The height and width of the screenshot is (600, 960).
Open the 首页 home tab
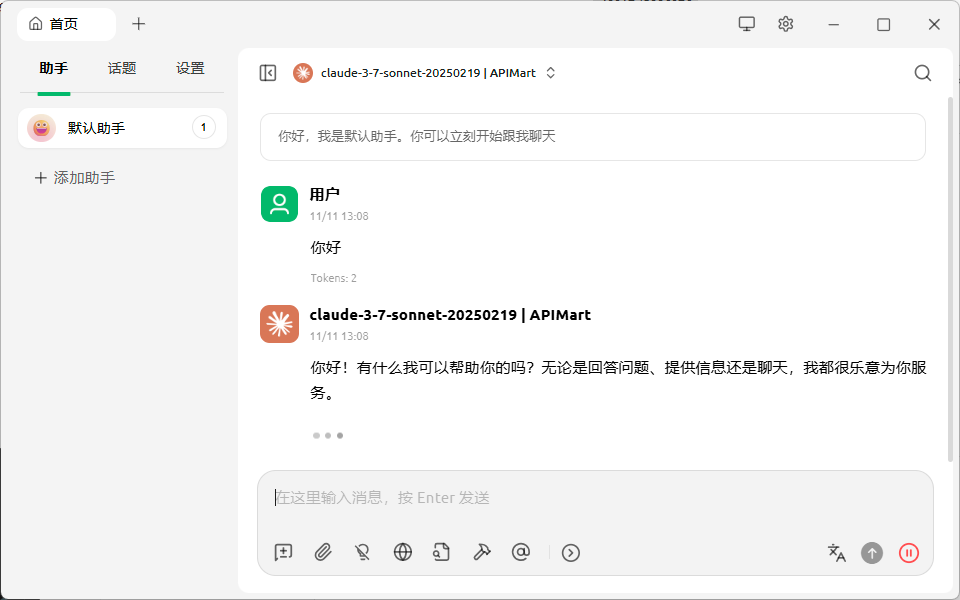tap(66, 24)
